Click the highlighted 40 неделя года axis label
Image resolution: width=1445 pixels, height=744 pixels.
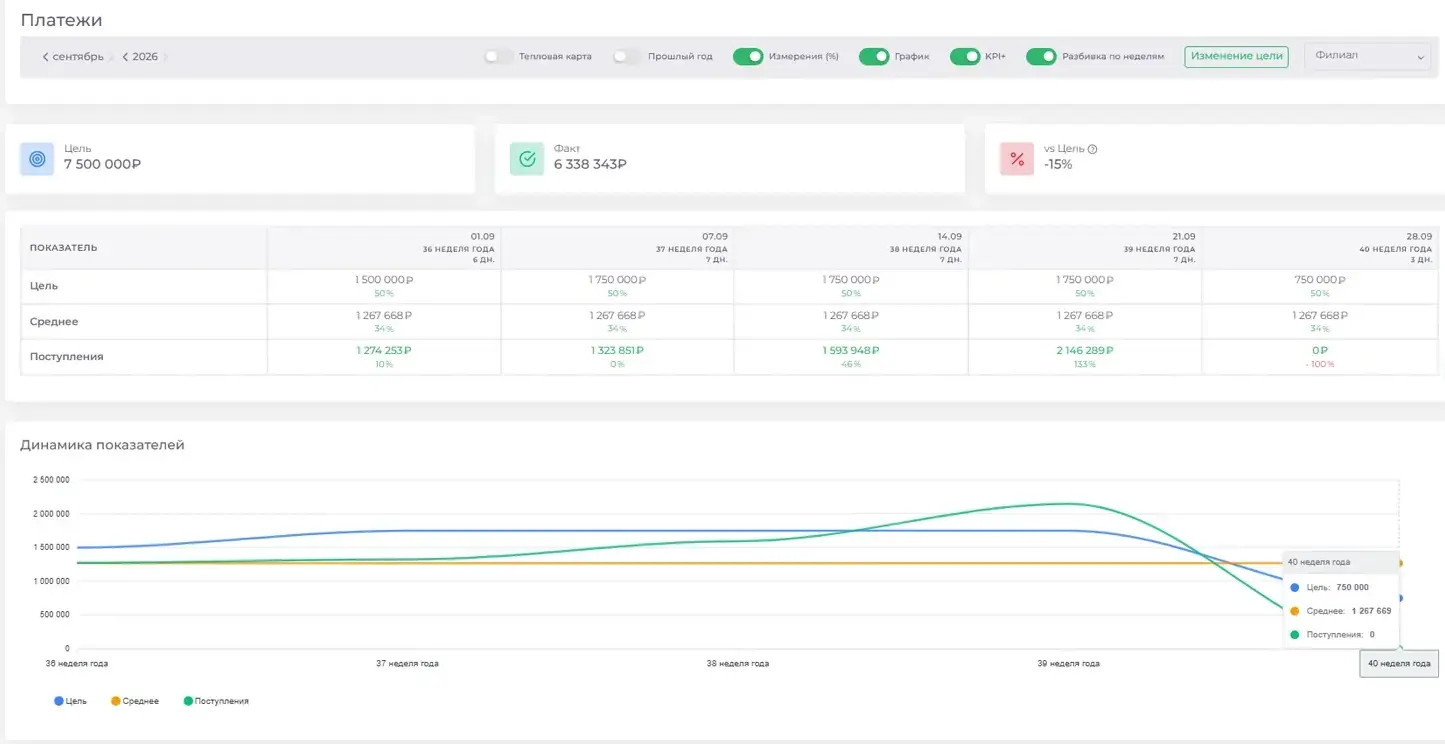1399,664
